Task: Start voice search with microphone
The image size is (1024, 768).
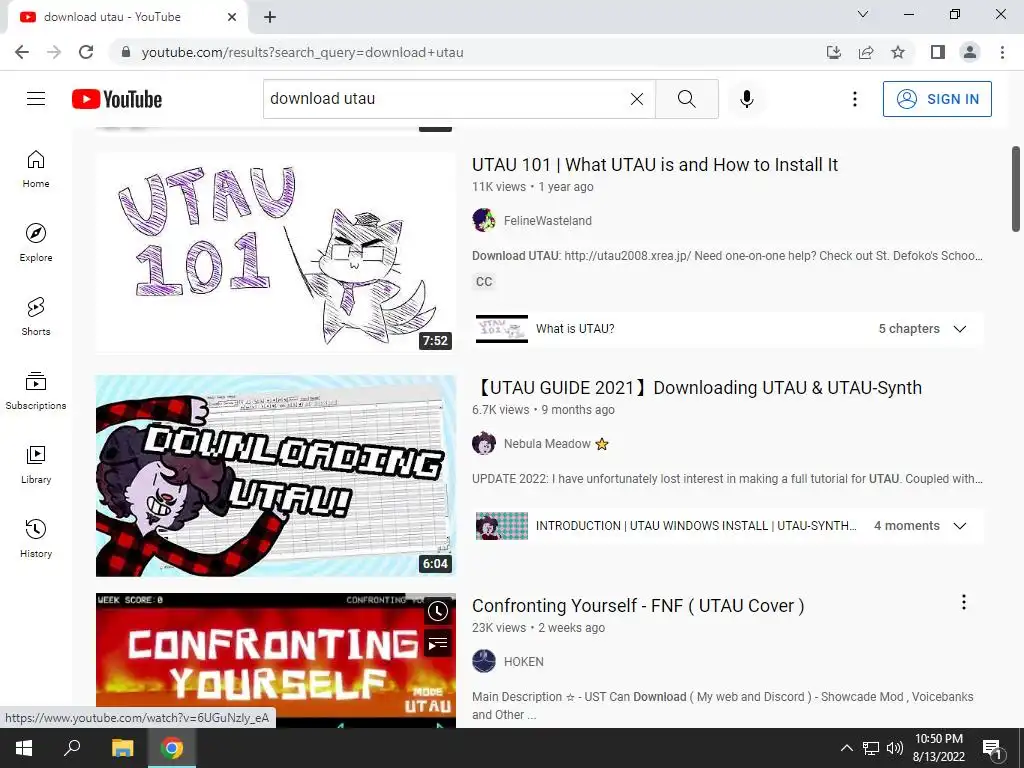Action: (x=747, y=99)
